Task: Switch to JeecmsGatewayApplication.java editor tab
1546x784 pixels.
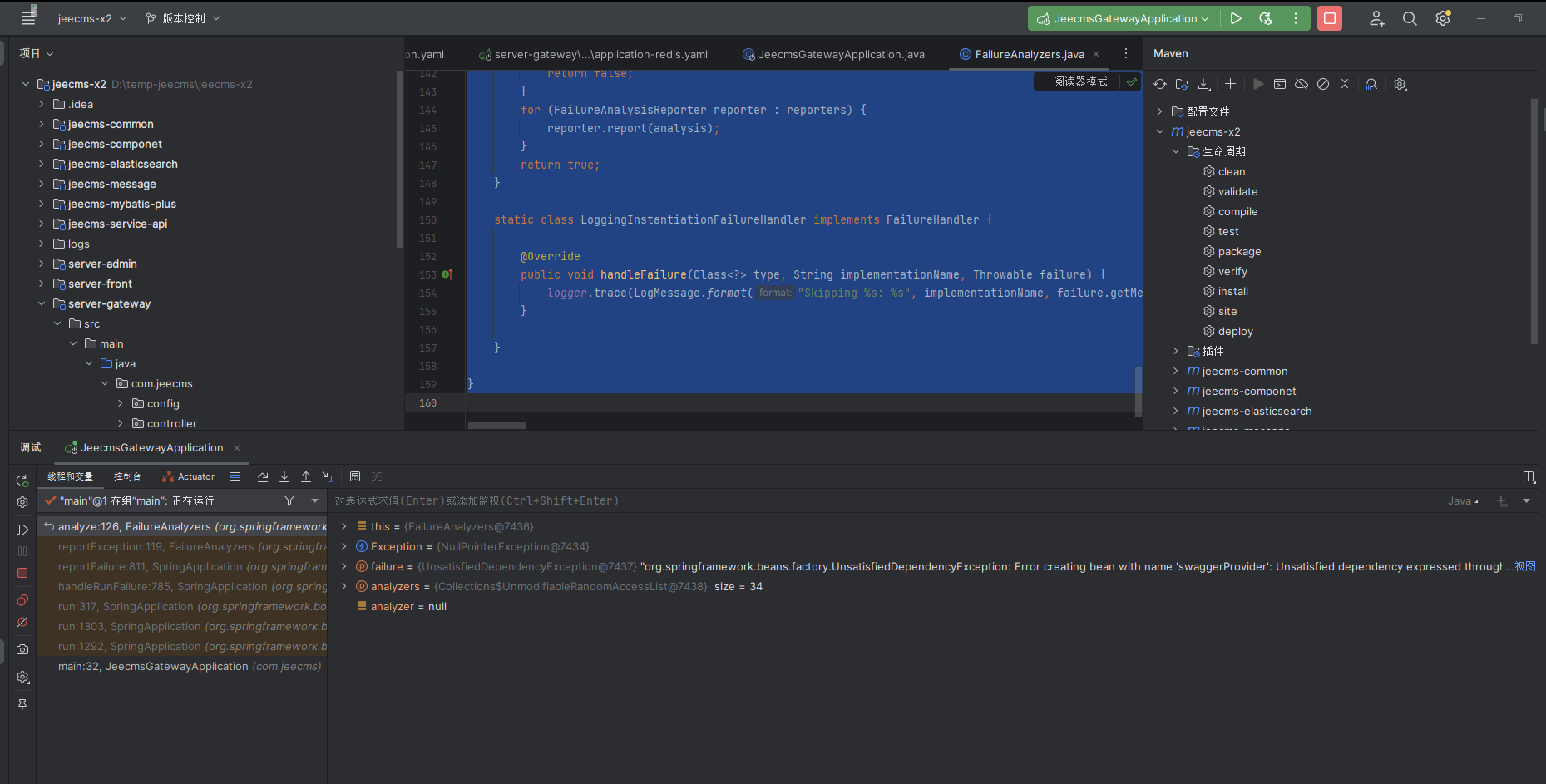Action: 841,54
